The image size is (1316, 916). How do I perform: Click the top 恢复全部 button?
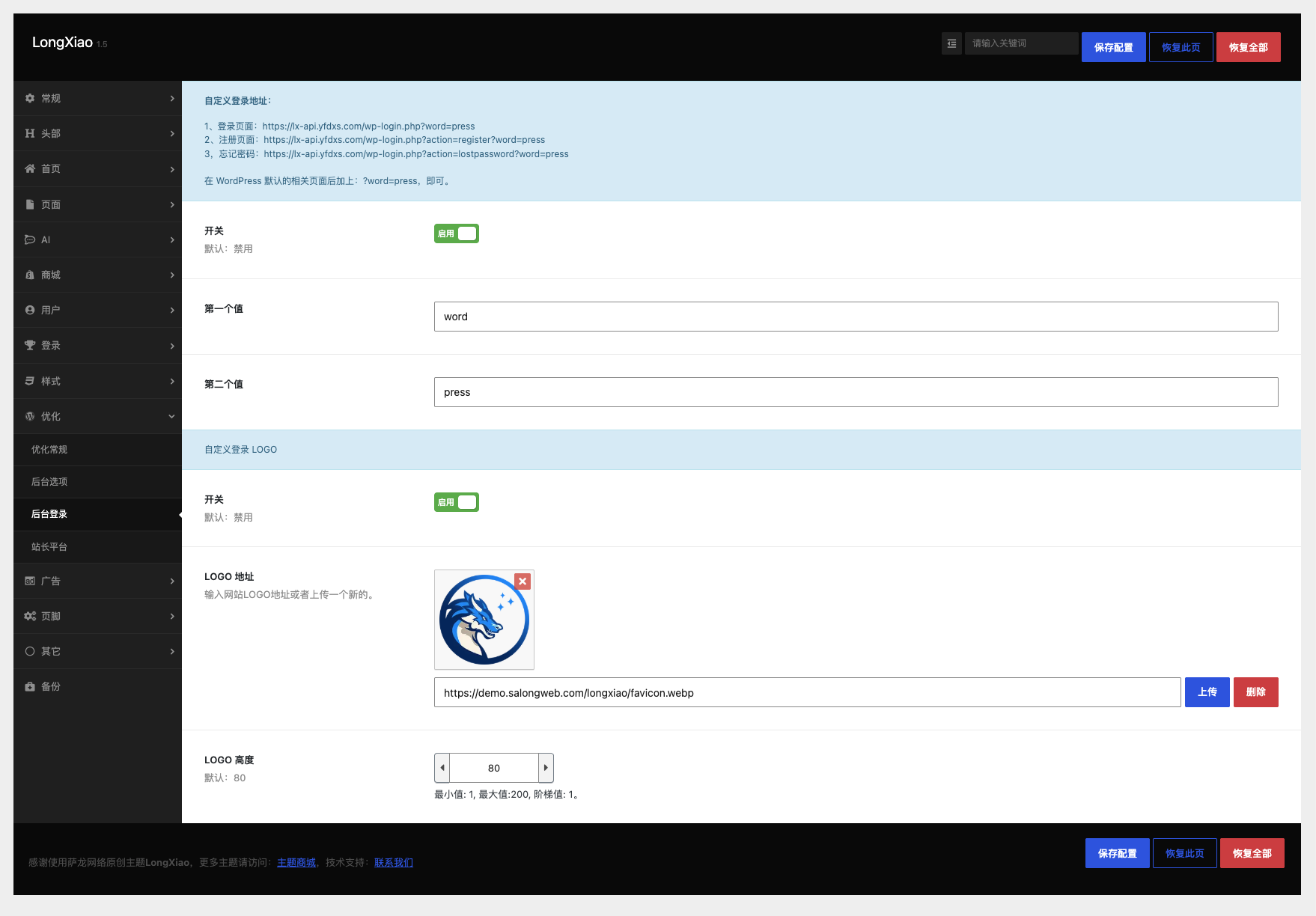pyautogui.click(x=1249, y=47)
